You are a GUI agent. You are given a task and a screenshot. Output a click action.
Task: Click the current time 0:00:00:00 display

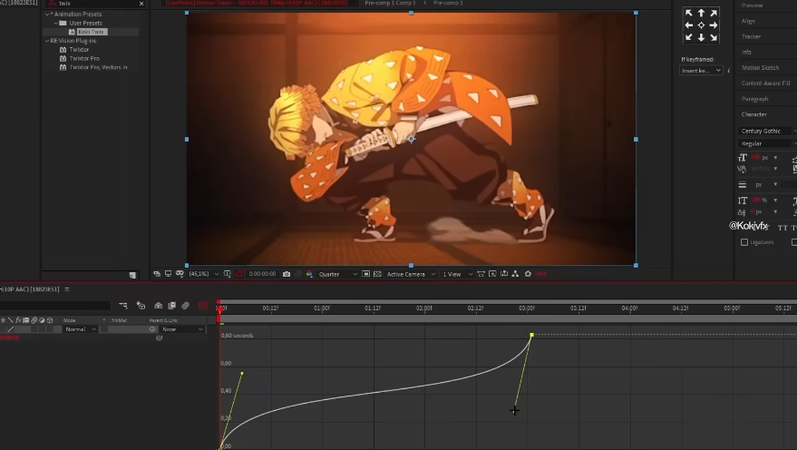pos(262,274)
